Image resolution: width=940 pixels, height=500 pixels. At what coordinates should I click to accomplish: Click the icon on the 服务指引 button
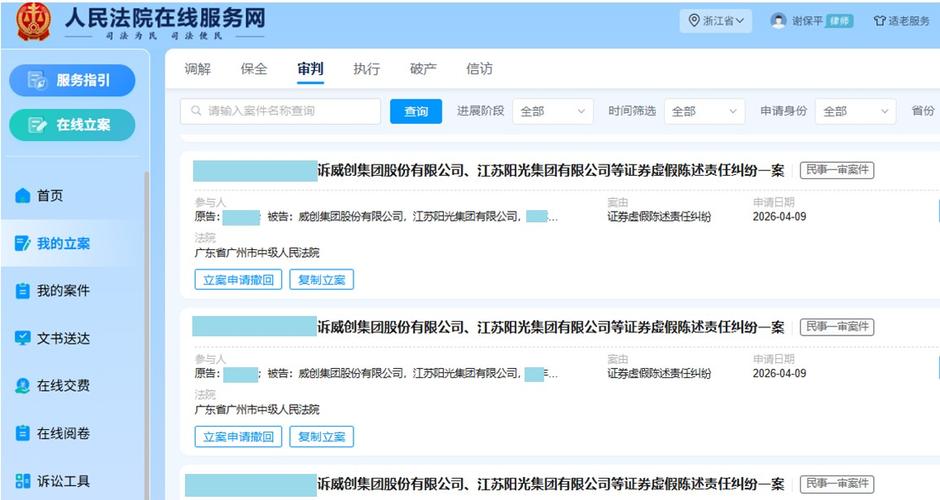tap(37, 80)
